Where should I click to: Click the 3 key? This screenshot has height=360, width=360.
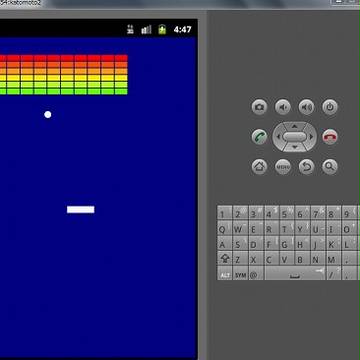pos(256,213)
